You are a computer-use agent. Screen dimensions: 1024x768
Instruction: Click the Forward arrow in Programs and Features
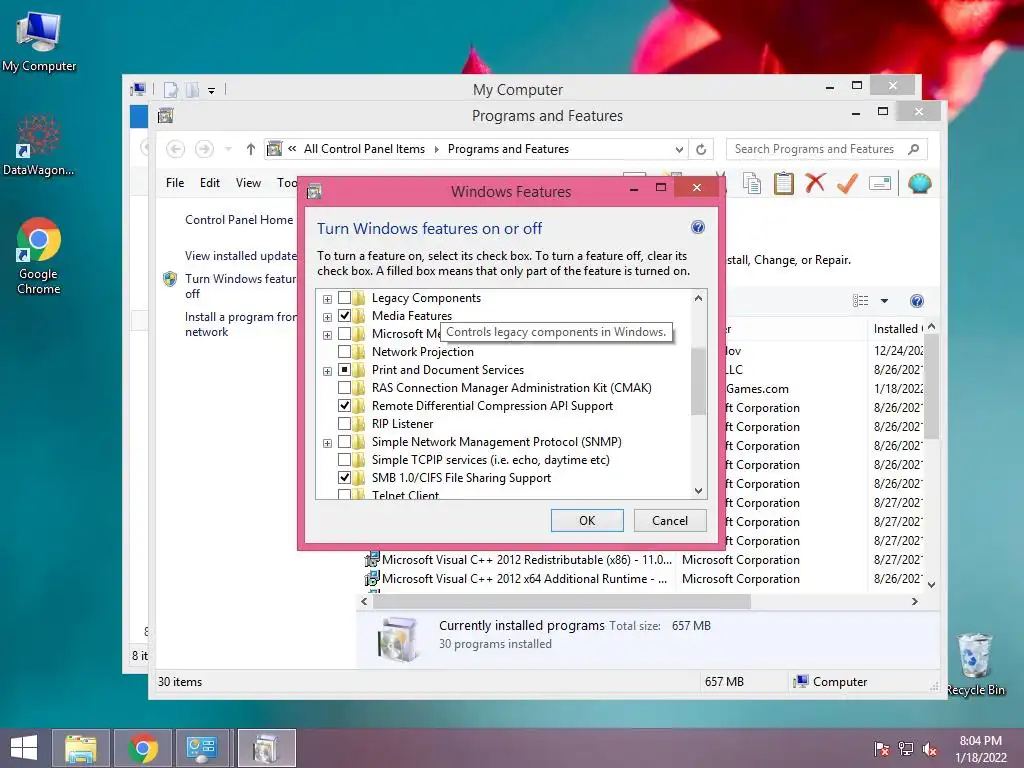point(204,149)
